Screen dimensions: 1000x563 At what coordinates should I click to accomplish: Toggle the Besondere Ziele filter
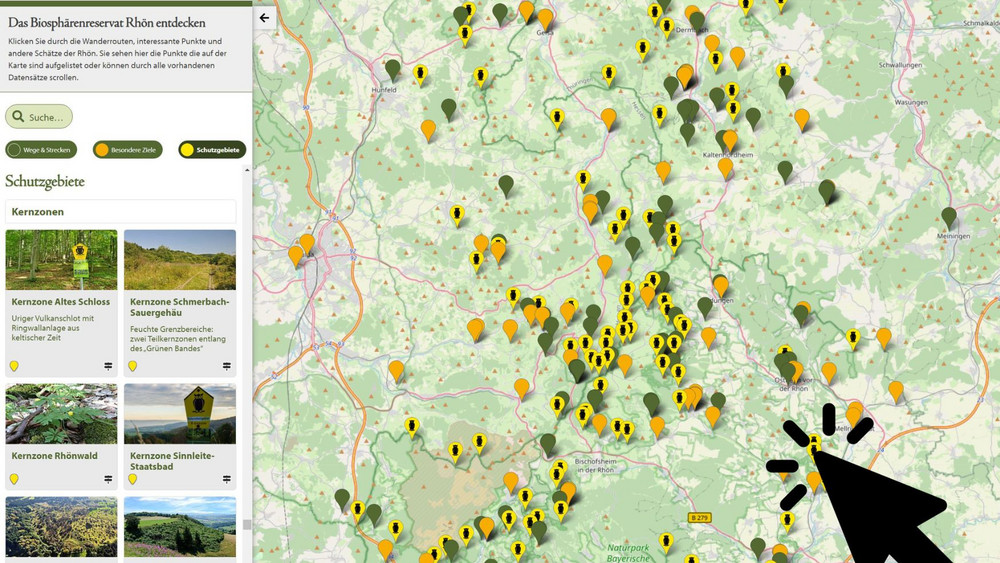[127, 150]
